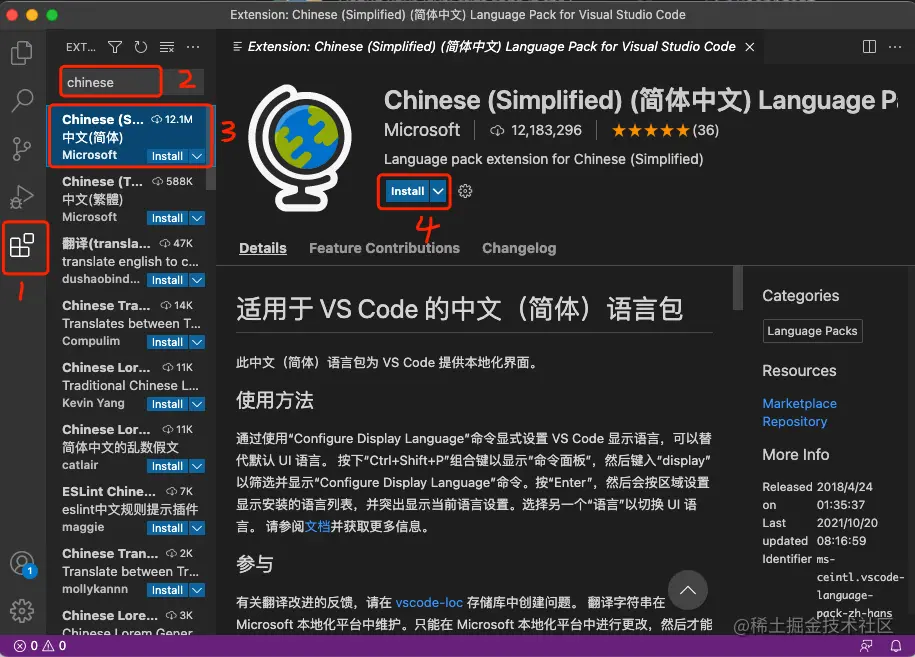Open the Extensions view icon
The height and width of the screenshot is (657, 915).
(22, 246)
